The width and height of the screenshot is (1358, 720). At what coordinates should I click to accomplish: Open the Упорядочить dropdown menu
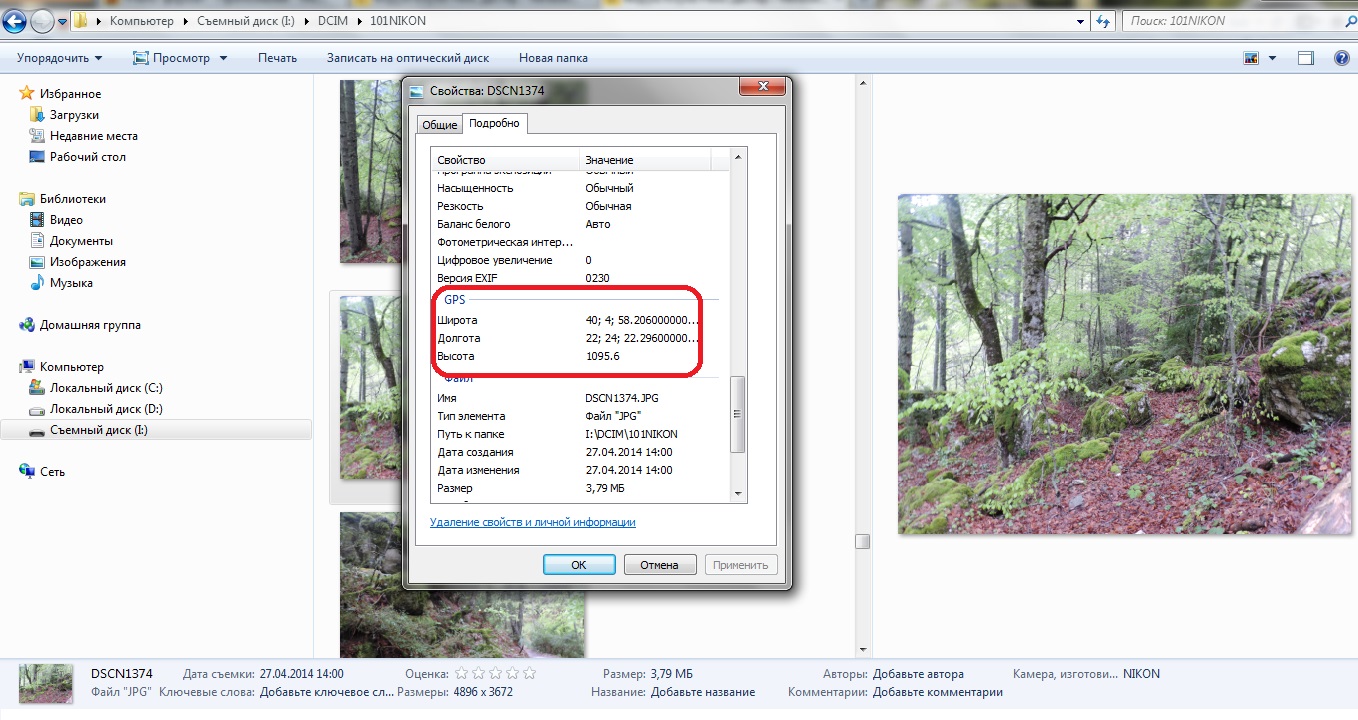[59, 58]
